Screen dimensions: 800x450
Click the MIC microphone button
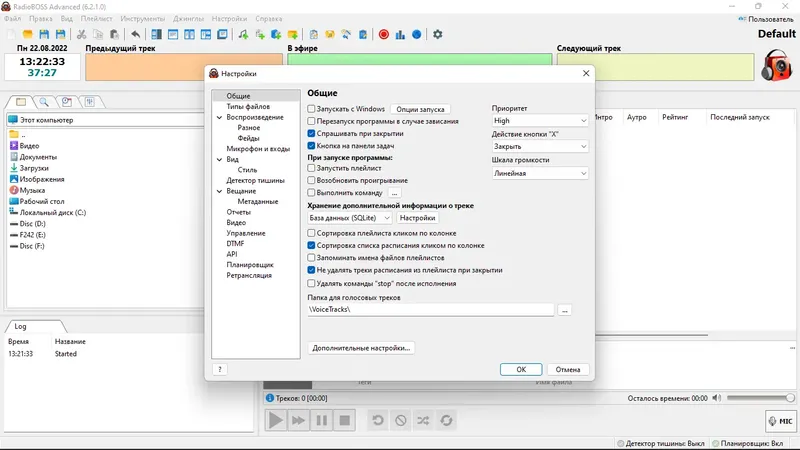click(x=781, y=421)
